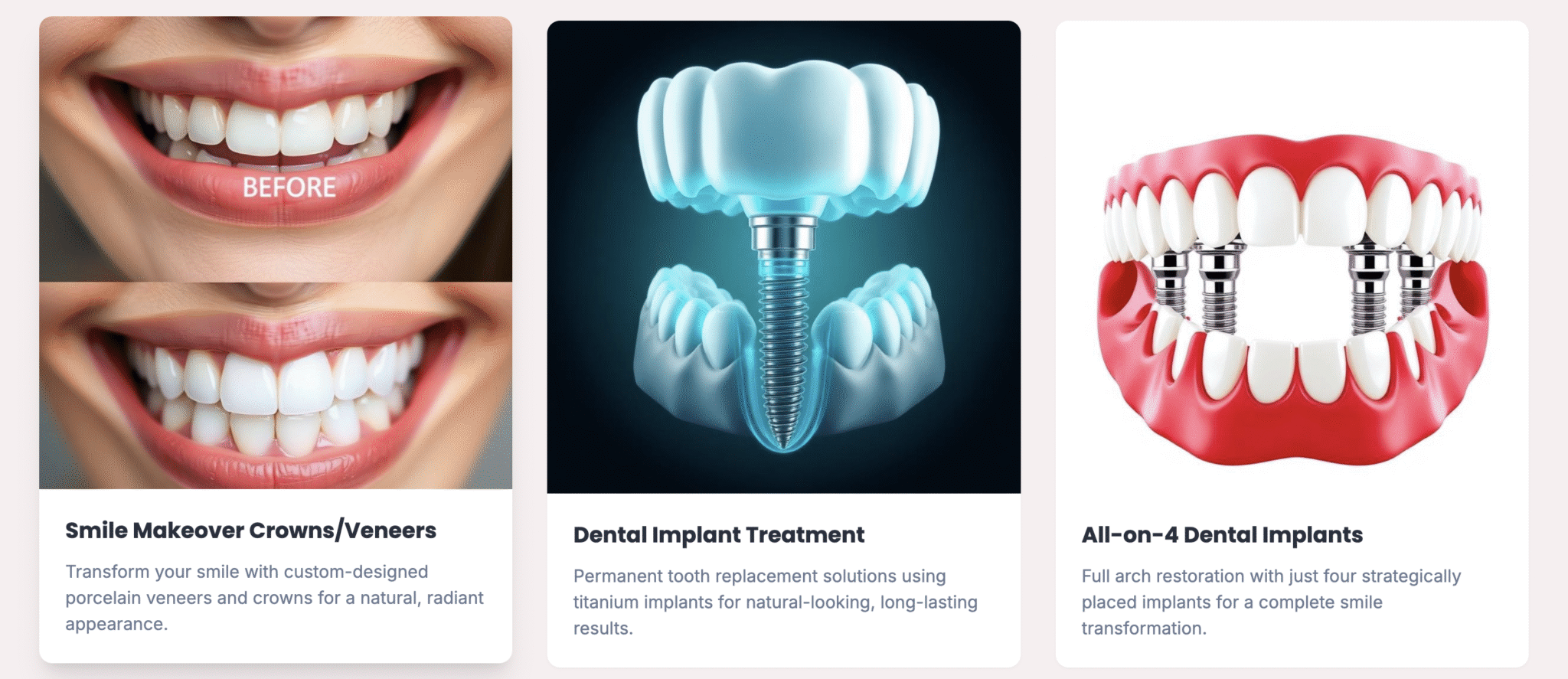This screenshot has width=1568, height=679.
Task: Click the porcelain veneers description text
Action: pos(274,598)
